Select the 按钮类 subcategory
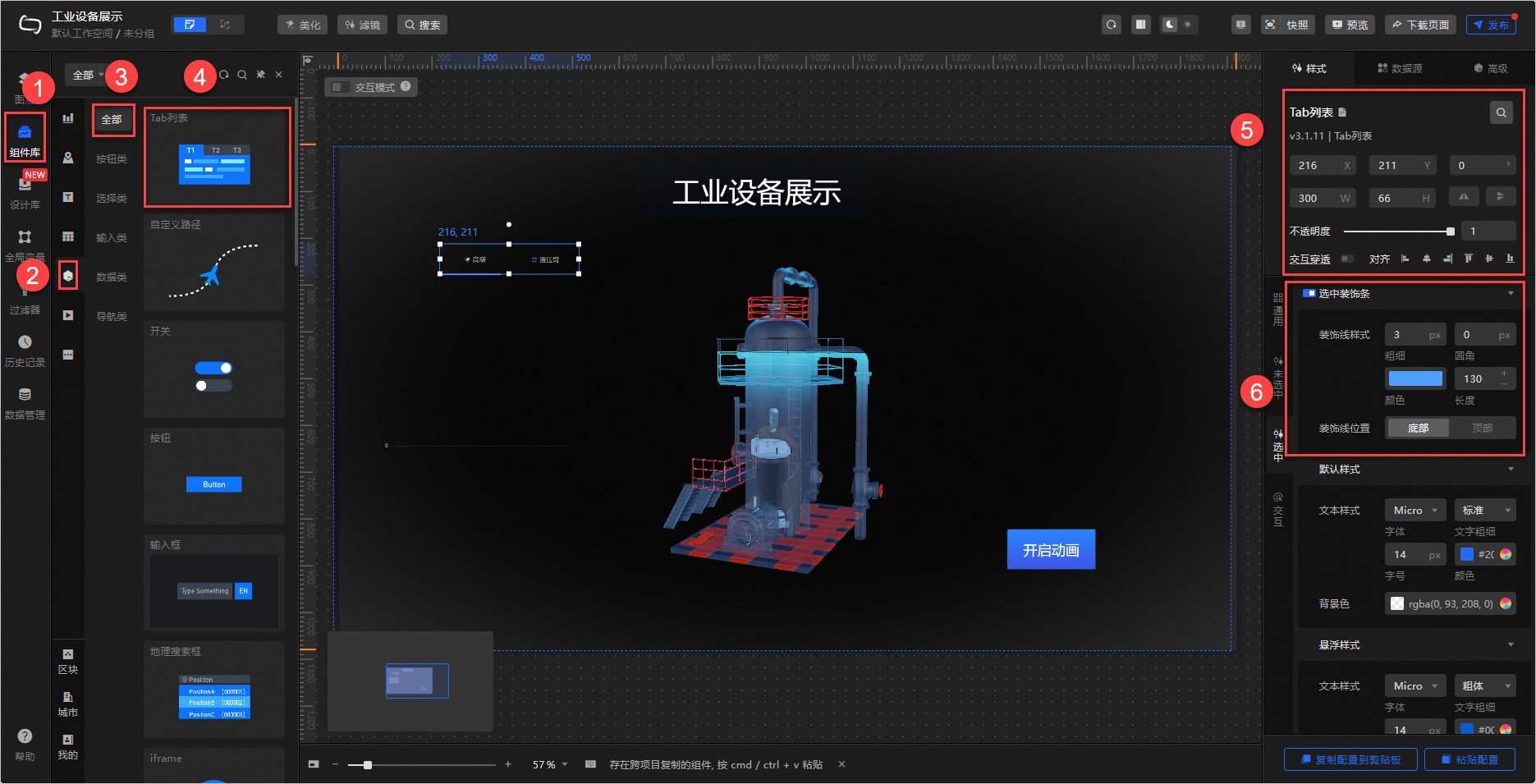 (x=112, y=158)
